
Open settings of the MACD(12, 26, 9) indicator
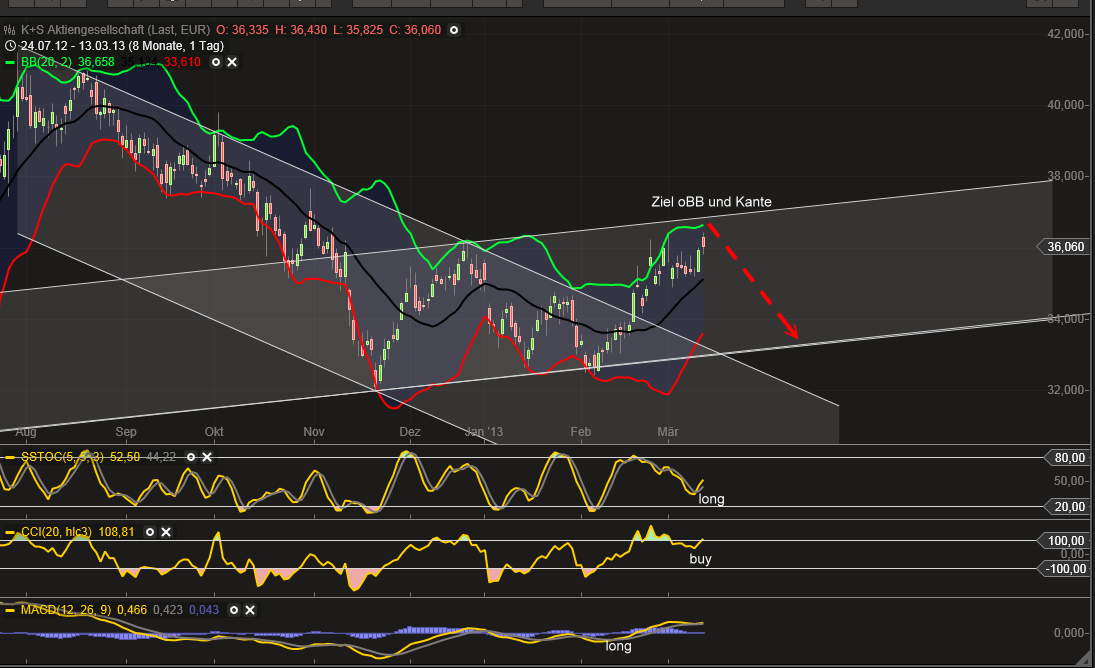[x=234, y=610]
